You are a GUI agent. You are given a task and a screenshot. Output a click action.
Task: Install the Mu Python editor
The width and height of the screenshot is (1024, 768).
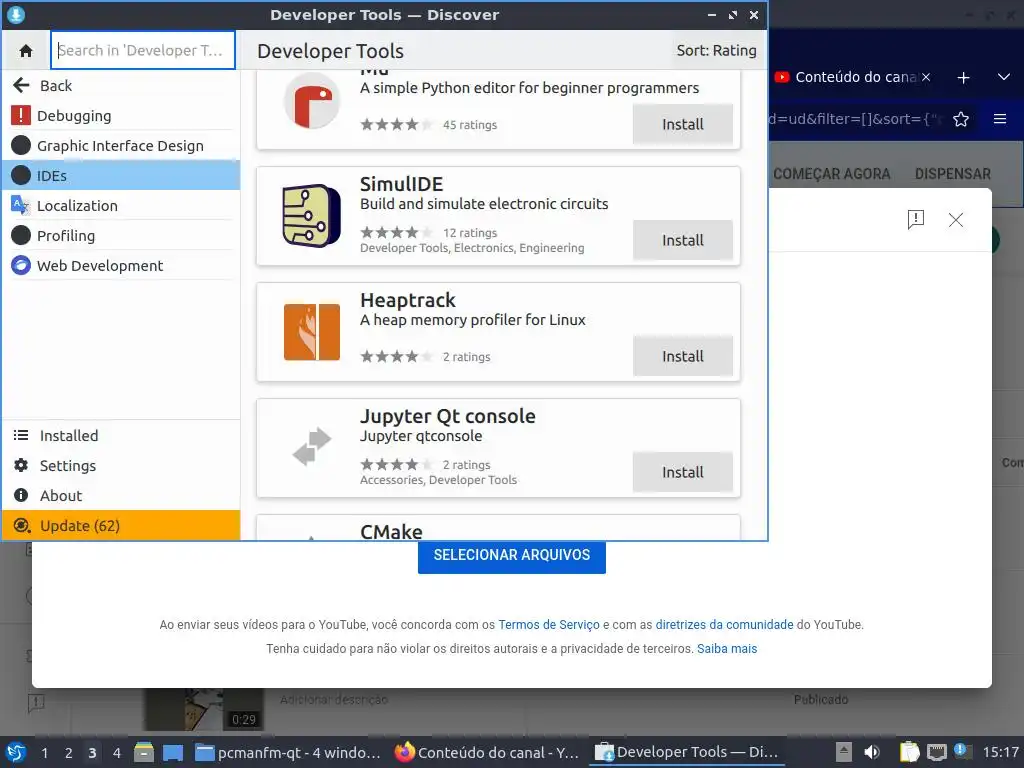click(x=682, y=124)
